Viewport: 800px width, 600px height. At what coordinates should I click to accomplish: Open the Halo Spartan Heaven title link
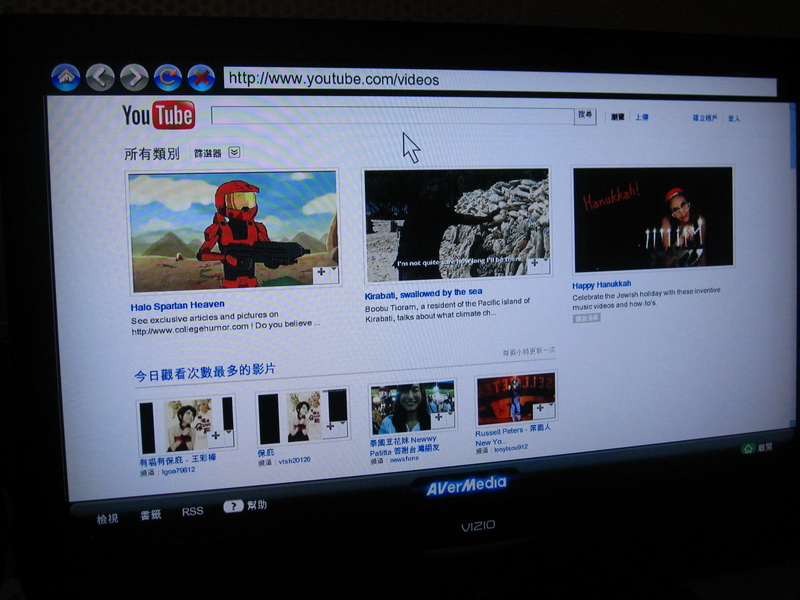coord(177,306)
